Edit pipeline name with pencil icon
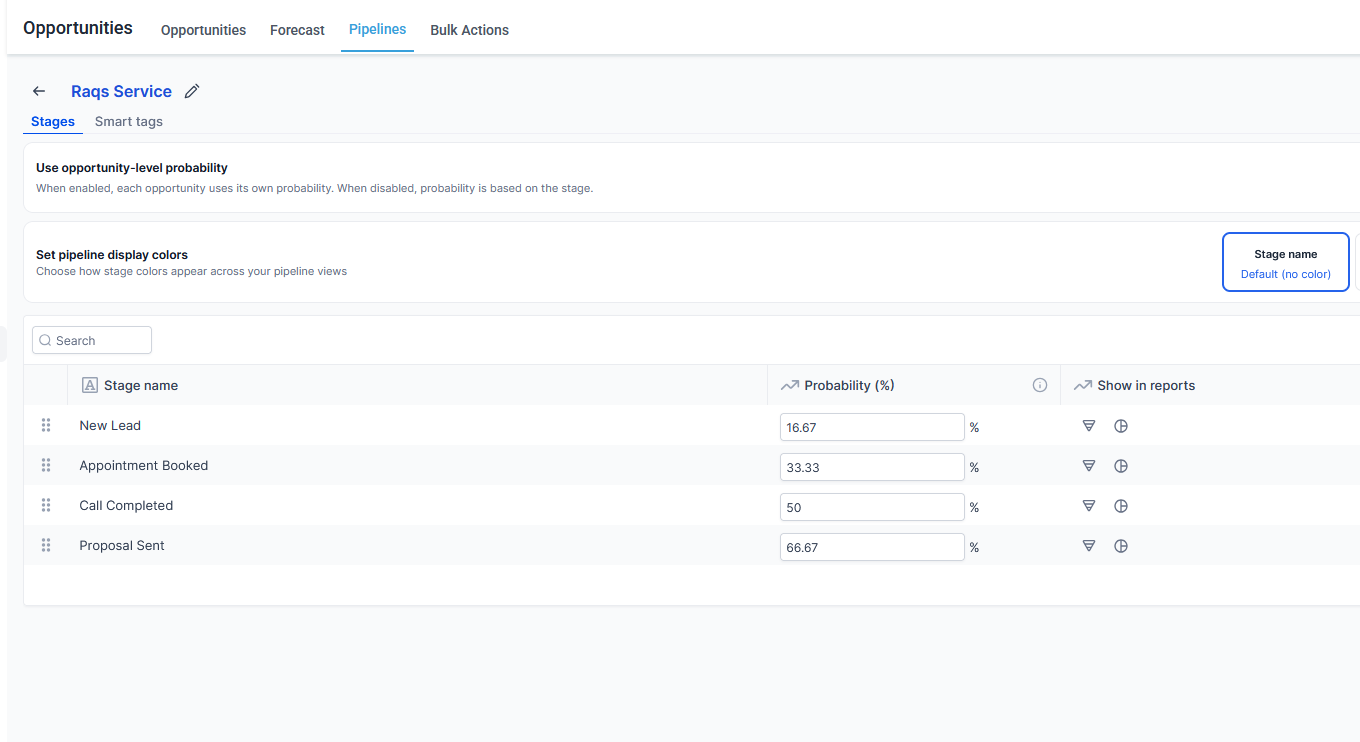1360x742 pixels. click(192, 91)
